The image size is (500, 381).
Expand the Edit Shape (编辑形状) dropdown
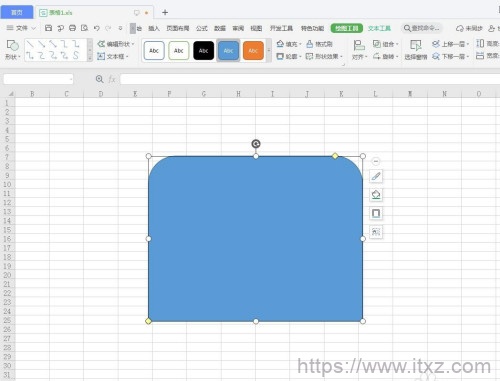[x=116, y=44]
